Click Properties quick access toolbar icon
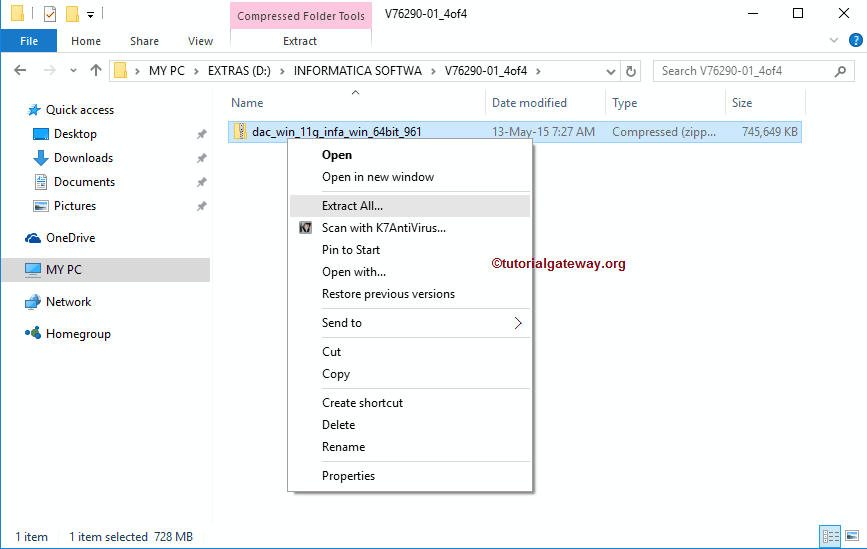Viewport: 867px width, 549px height. [x=50, y=13]
